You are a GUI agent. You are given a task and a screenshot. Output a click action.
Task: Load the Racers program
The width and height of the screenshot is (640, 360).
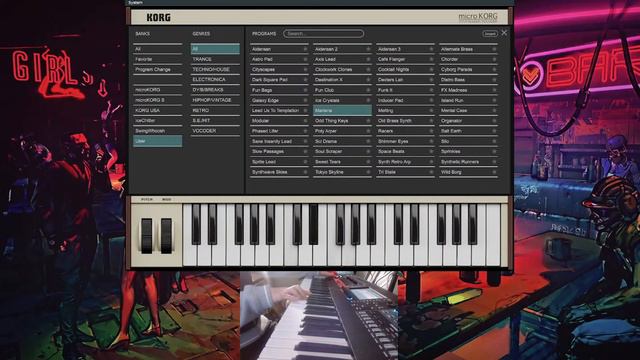tap(405, 131)
